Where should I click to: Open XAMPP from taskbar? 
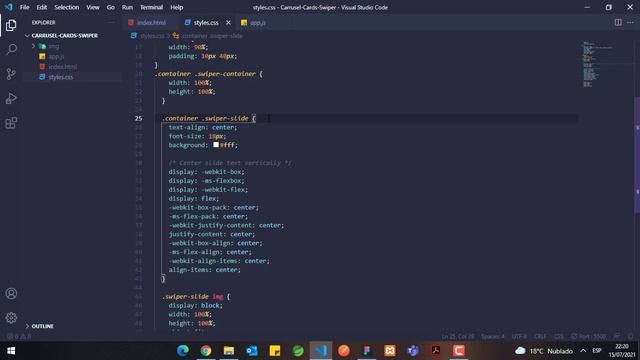click(390, 351)
